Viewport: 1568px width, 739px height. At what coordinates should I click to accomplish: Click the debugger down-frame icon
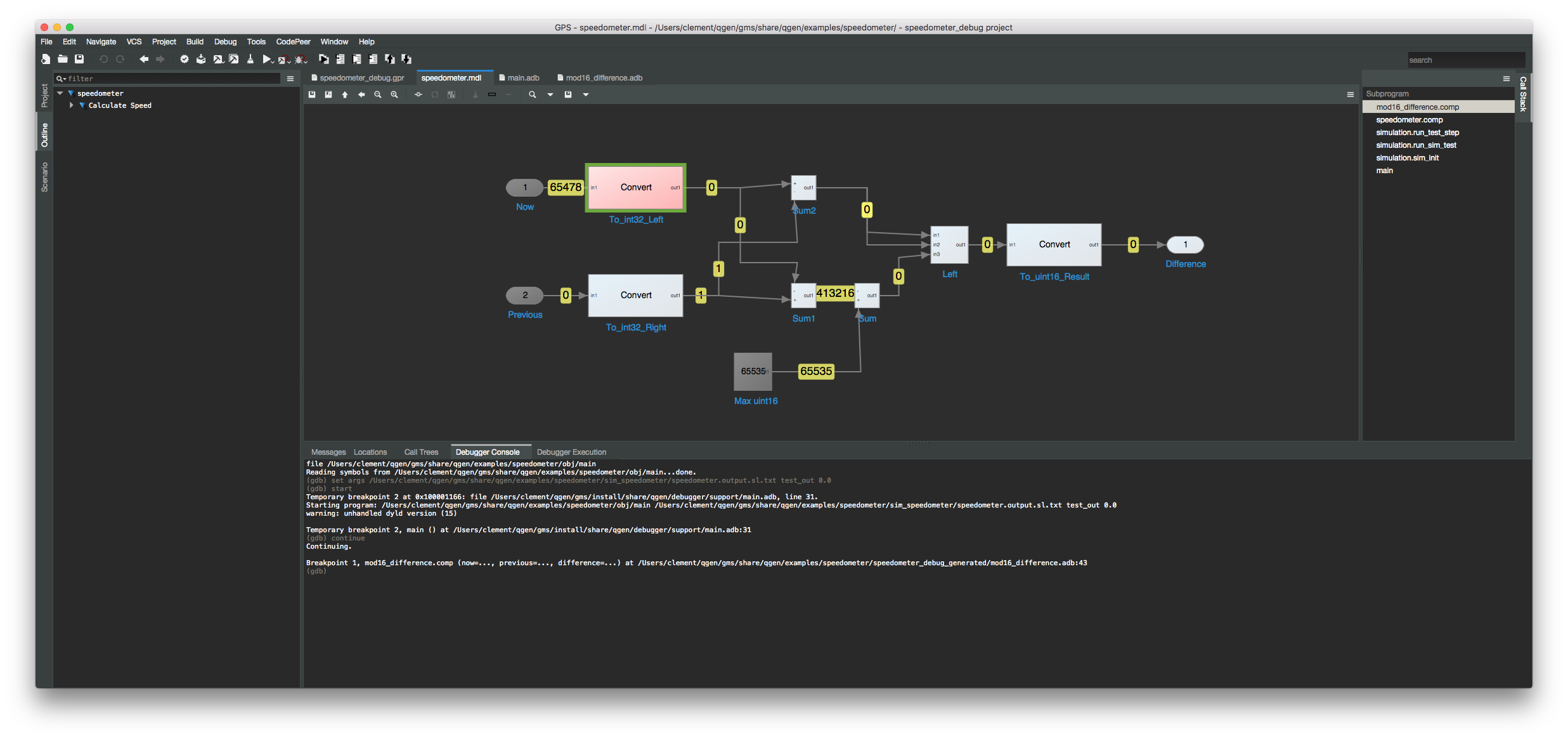406,59
